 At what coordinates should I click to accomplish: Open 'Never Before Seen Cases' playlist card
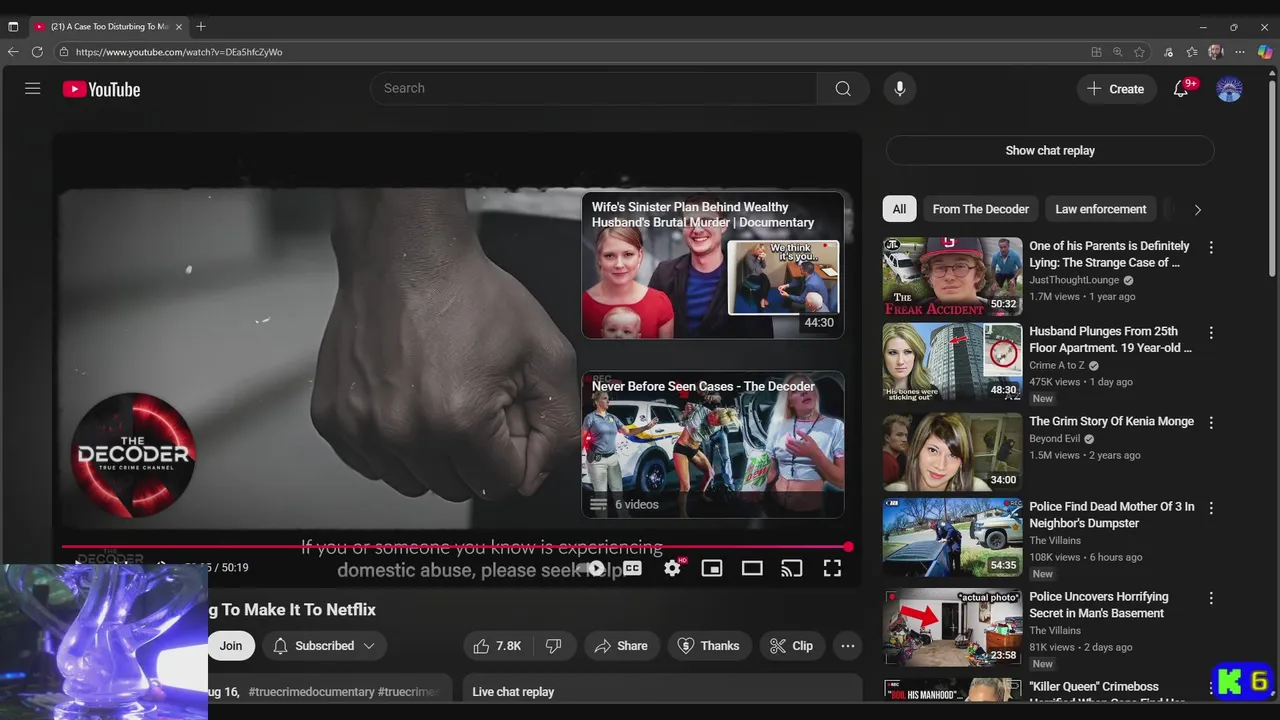713,444
